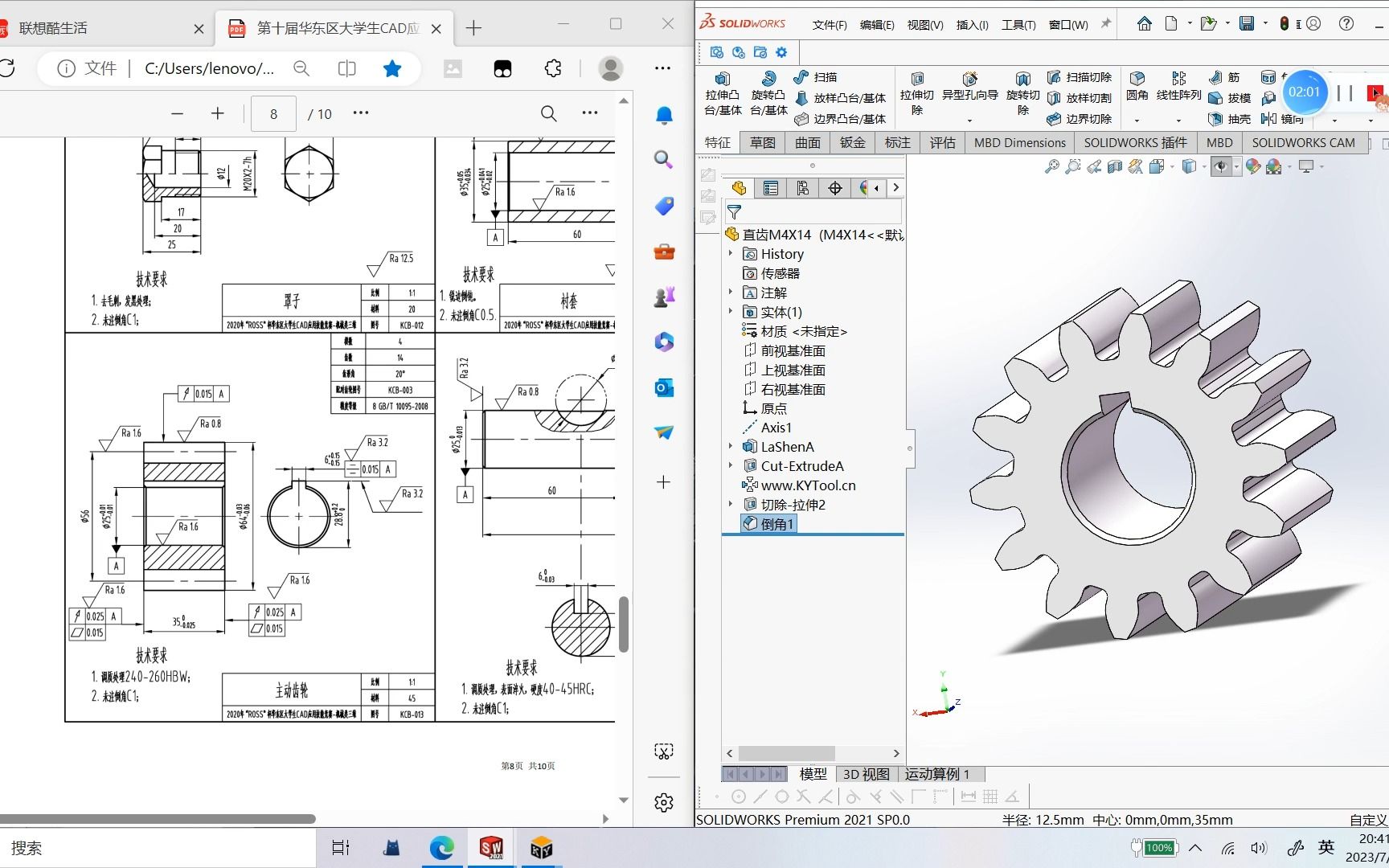Select the Linear Pattern (线性阵列) tool
The image size is (1389, 868).
[1178, 87]
